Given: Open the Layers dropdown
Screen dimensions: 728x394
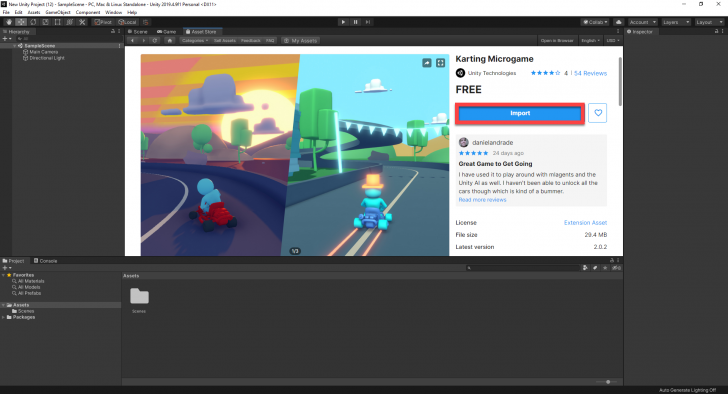Looking at the screenshot, I should pyautogui.click(x=676, y=22).
